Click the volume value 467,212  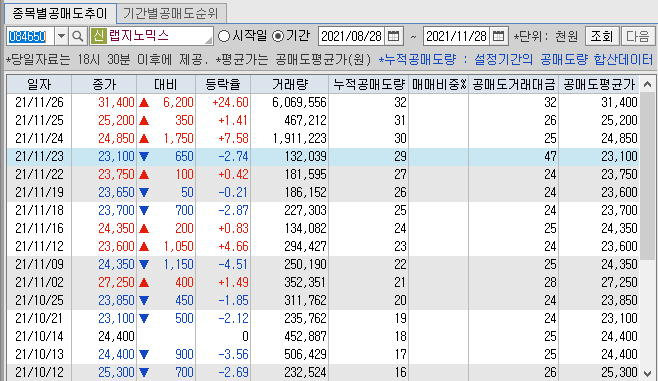click(305, 120)
